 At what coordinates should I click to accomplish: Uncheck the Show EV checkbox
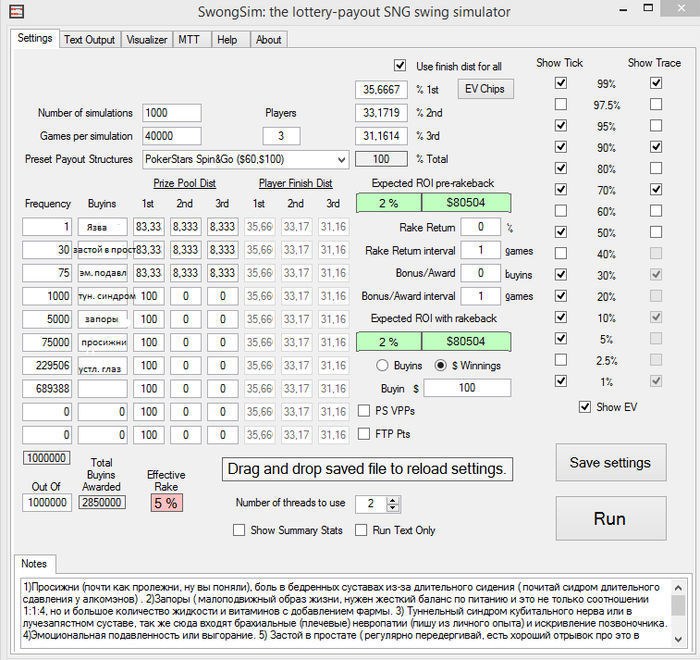click(x=586, y=408)
